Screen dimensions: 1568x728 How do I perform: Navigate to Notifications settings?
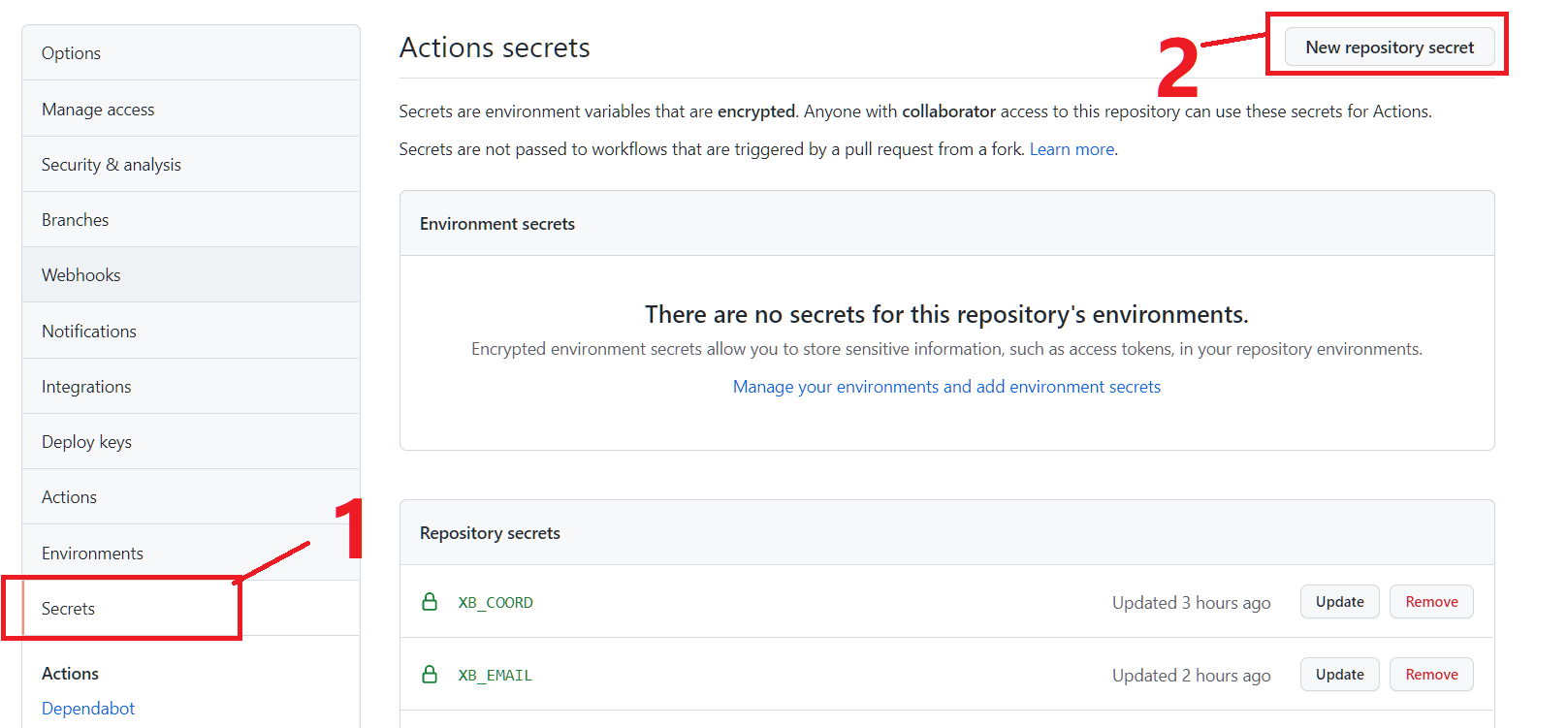89,332
